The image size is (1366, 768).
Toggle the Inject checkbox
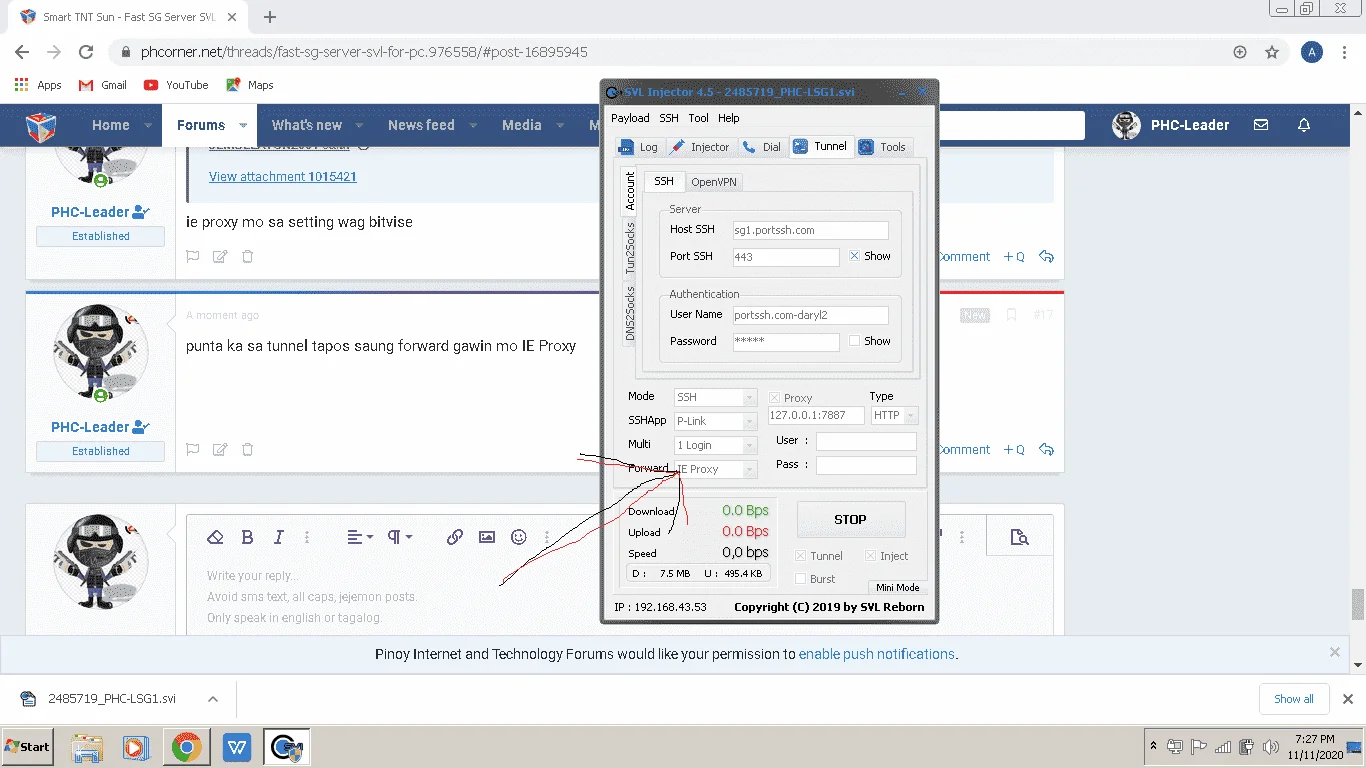click(870, 556)
